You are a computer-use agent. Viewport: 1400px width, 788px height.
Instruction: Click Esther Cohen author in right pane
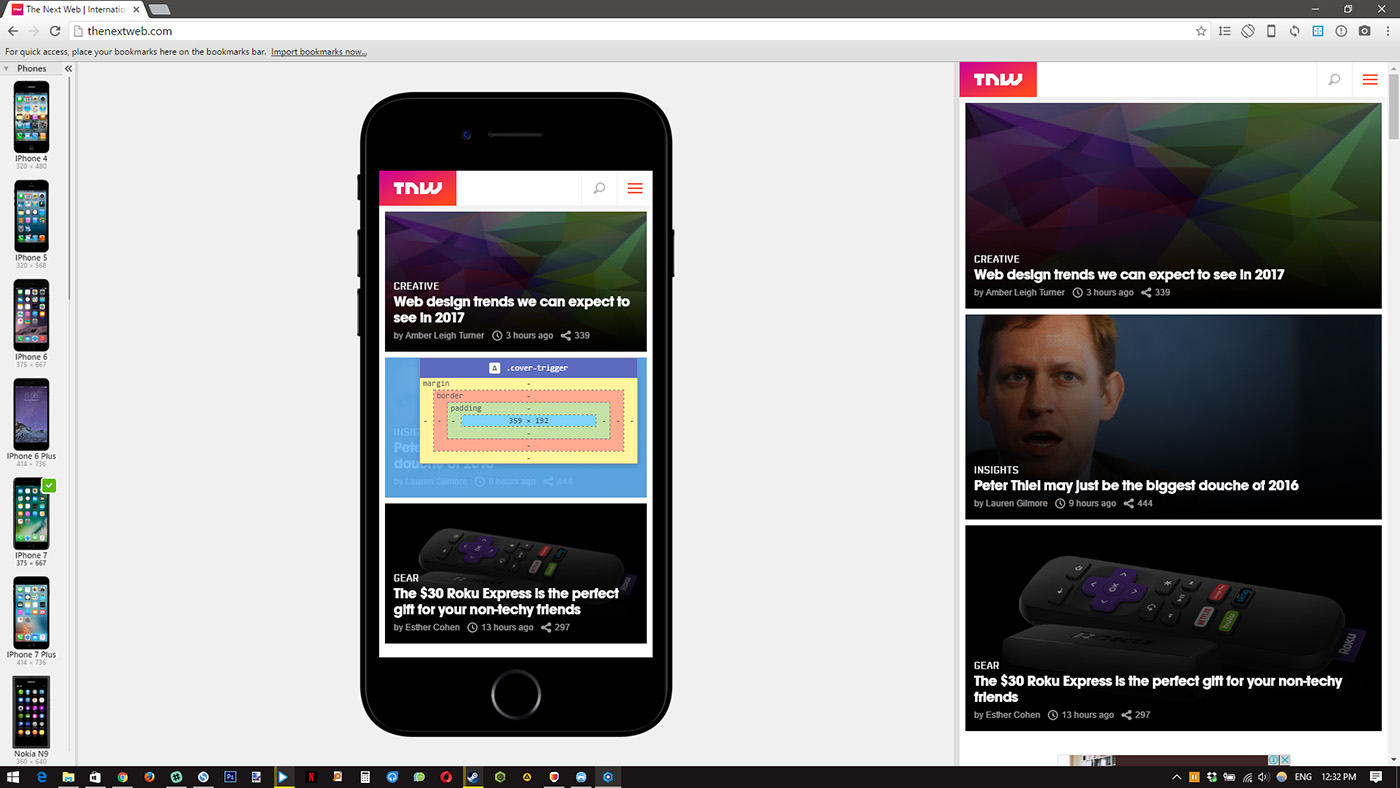1013,715
